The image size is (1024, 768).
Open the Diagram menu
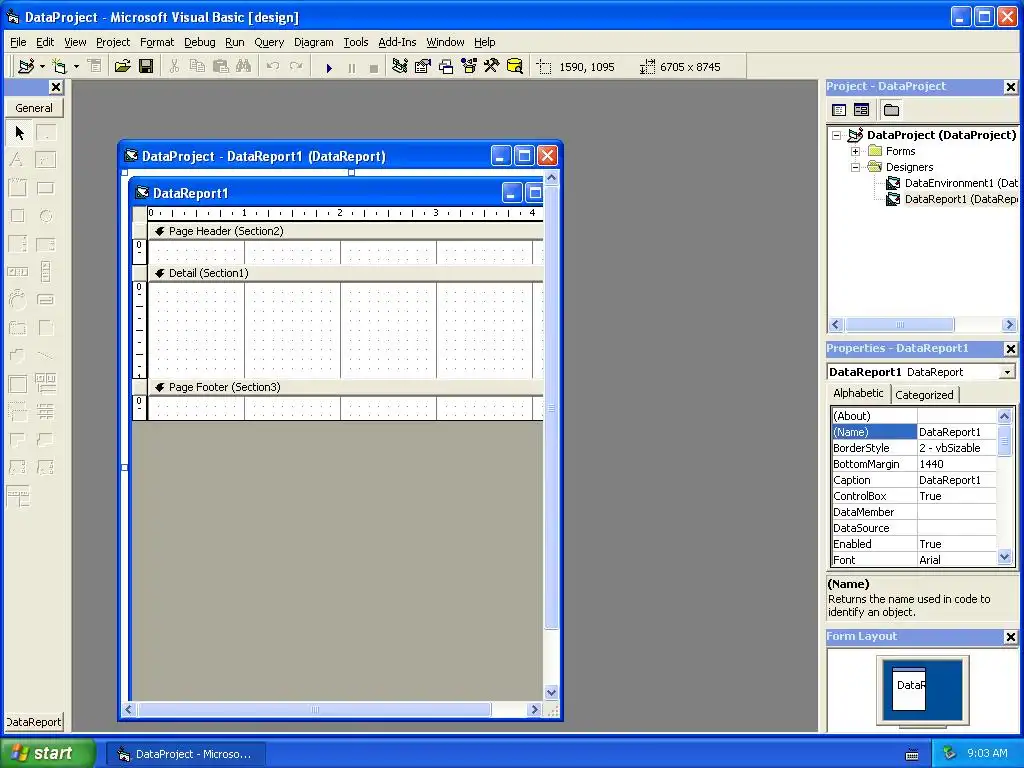point(313,42)
